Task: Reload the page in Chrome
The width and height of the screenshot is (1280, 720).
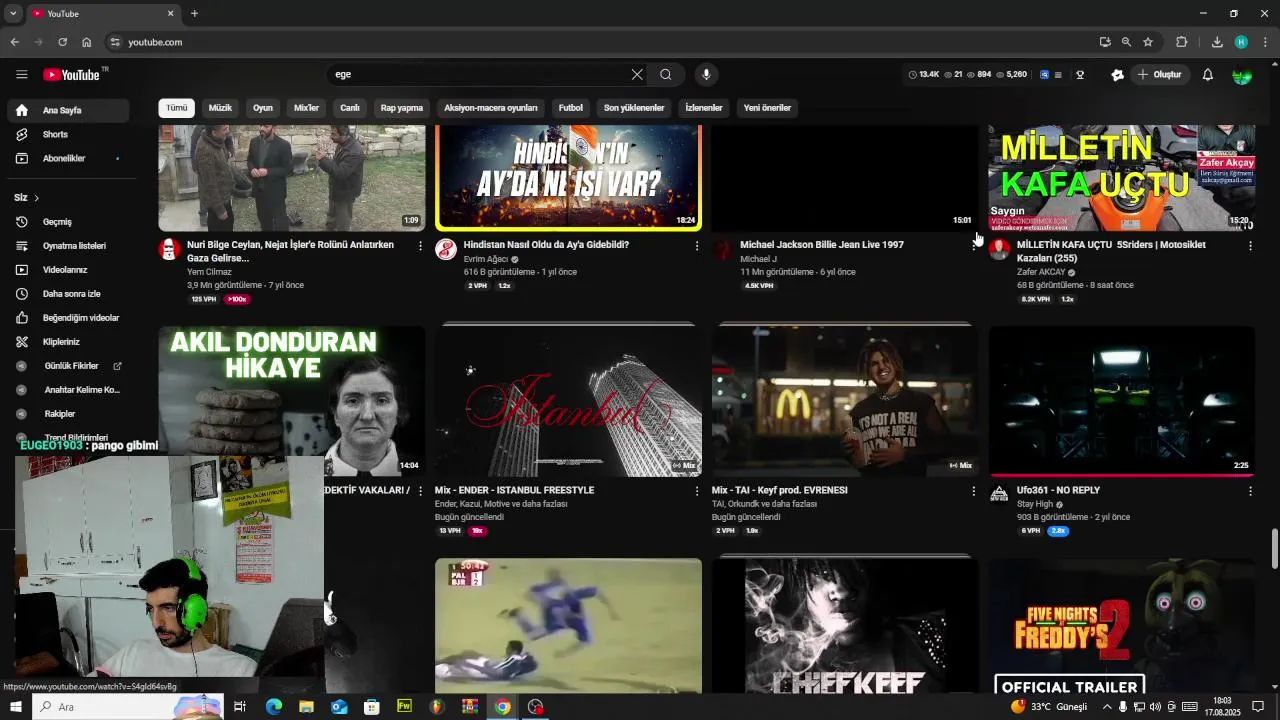Action: tap(62, 42)
